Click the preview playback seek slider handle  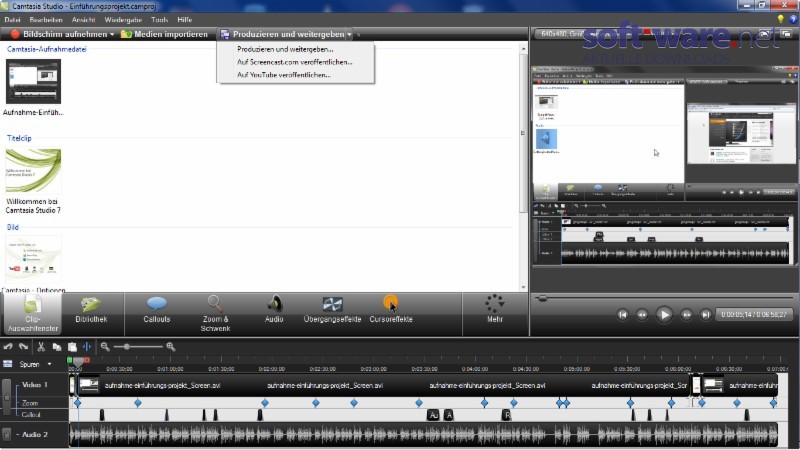click(x=542, y=298)
